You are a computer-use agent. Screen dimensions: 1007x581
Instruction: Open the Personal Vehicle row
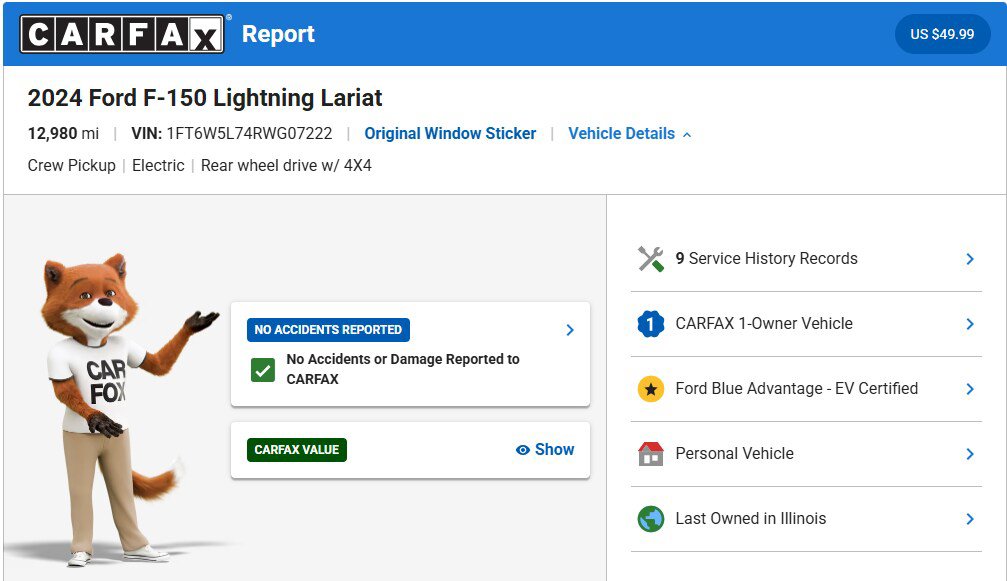(x=806, y=453)
